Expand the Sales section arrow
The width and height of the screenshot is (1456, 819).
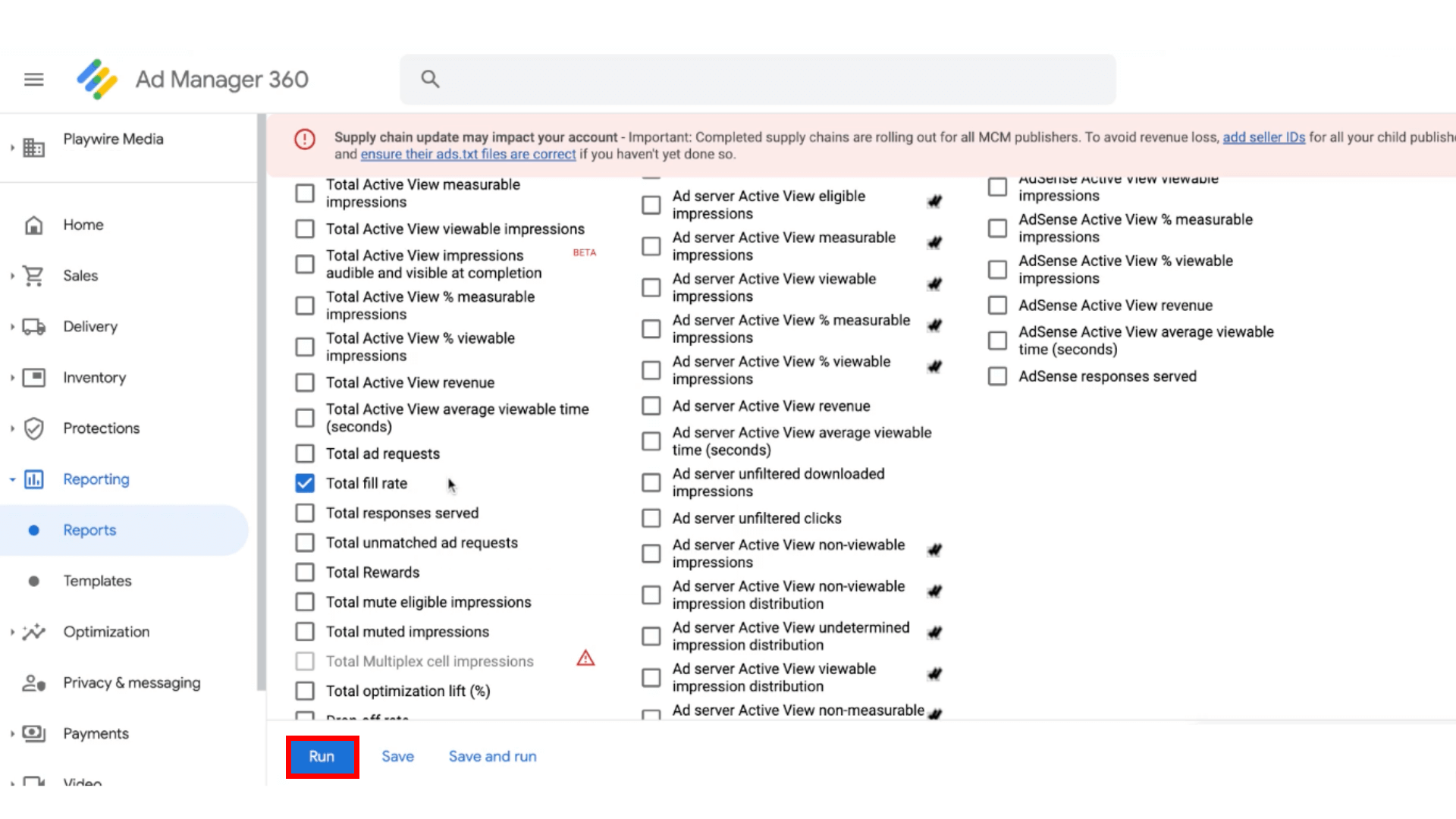coord(12,276)
